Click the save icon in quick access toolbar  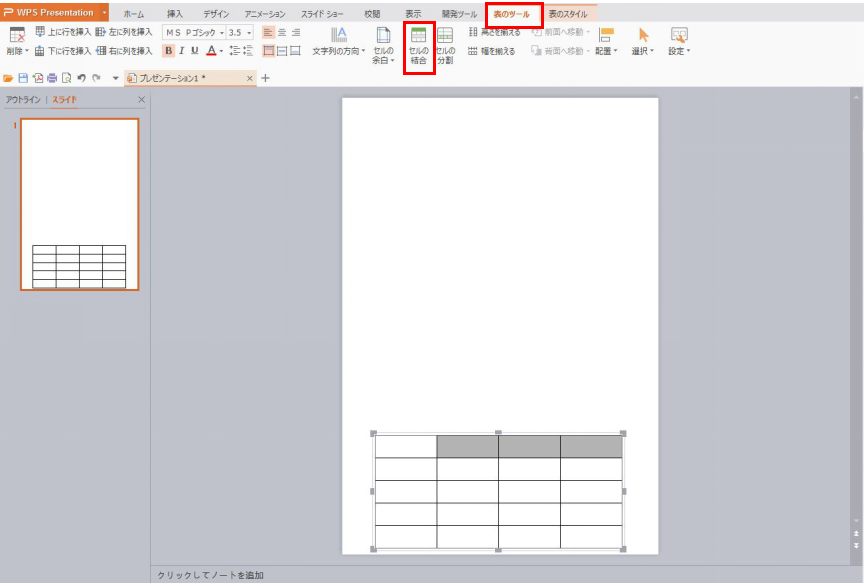(23, 78)
